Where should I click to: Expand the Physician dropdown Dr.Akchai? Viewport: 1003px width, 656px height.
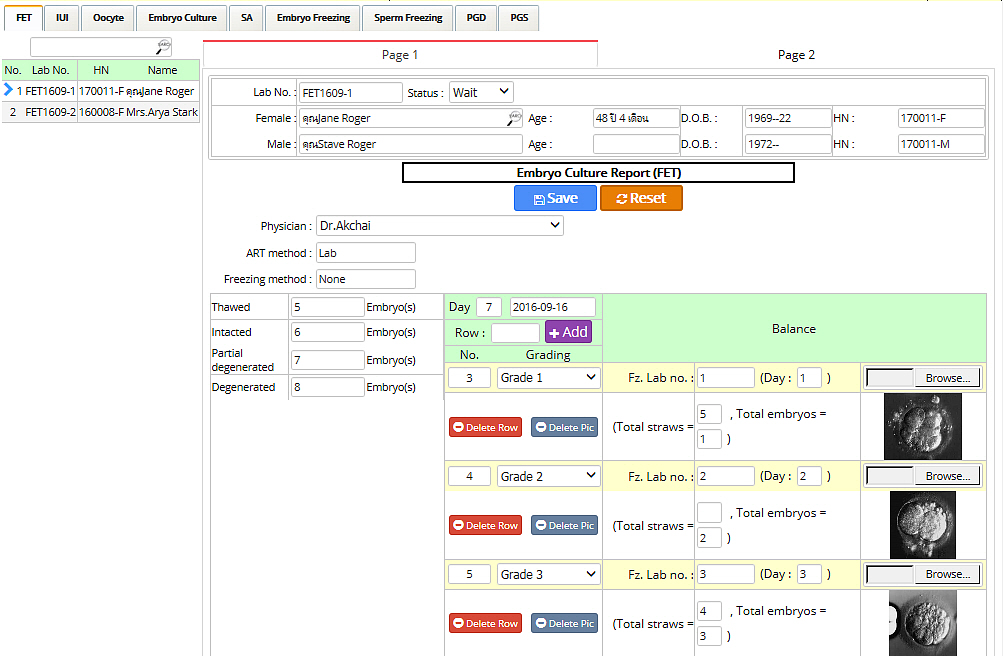coord(440,226)
